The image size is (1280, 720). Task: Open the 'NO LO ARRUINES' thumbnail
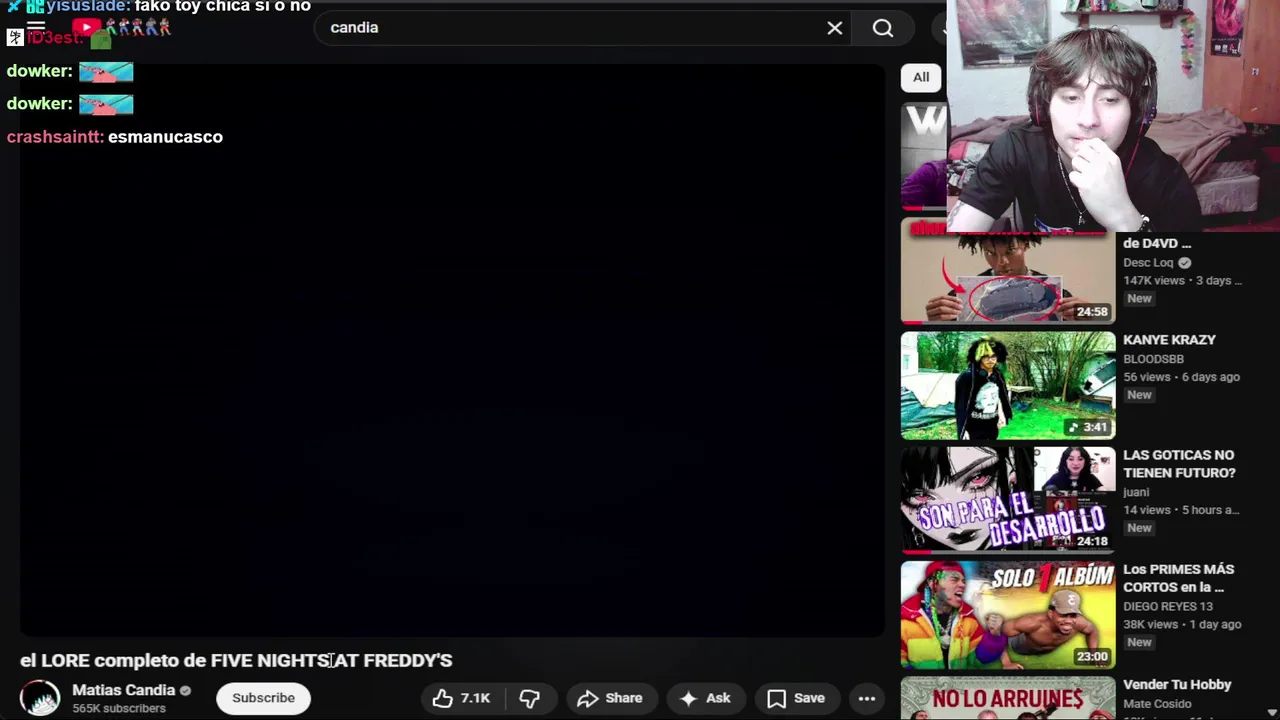pyautogui.click(x=1008, y=698)
